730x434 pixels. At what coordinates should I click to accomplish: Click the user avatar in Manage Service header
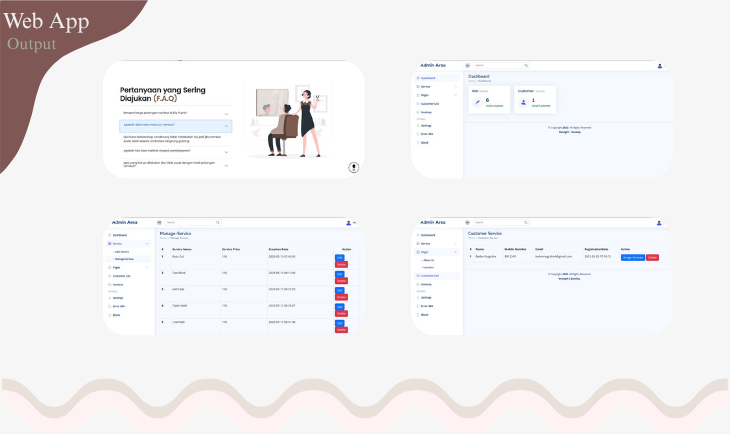point(349,222)
